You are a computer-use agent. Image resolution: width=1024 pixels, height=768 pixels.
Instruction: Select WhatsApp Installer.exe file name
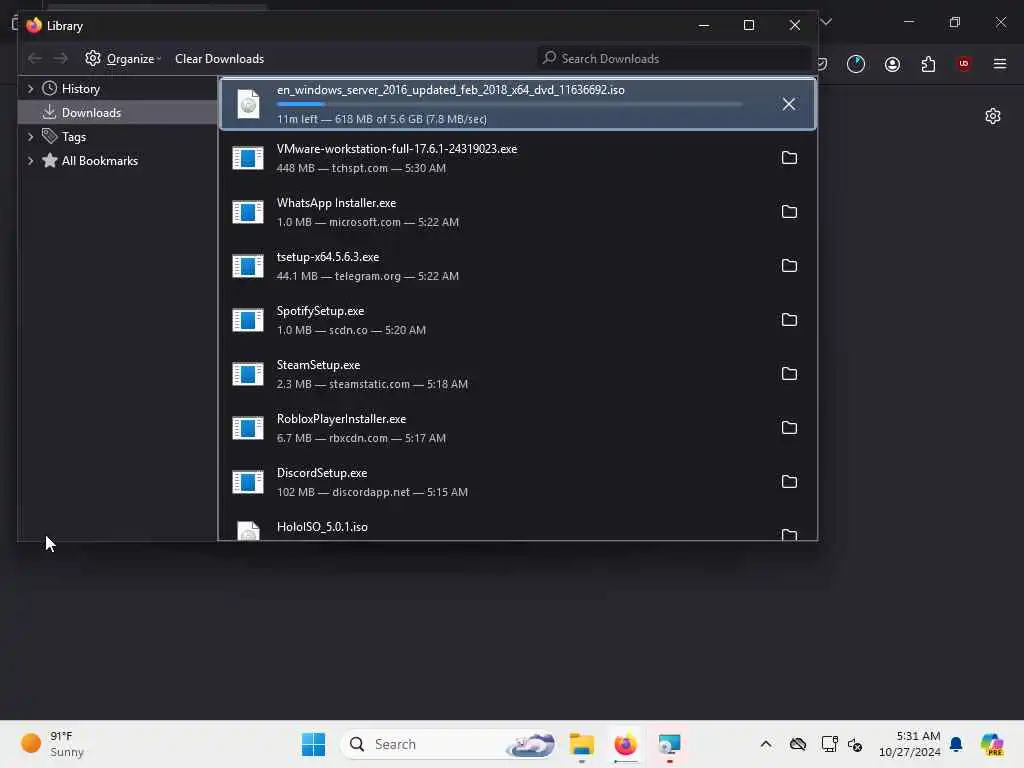click(336, 203)
